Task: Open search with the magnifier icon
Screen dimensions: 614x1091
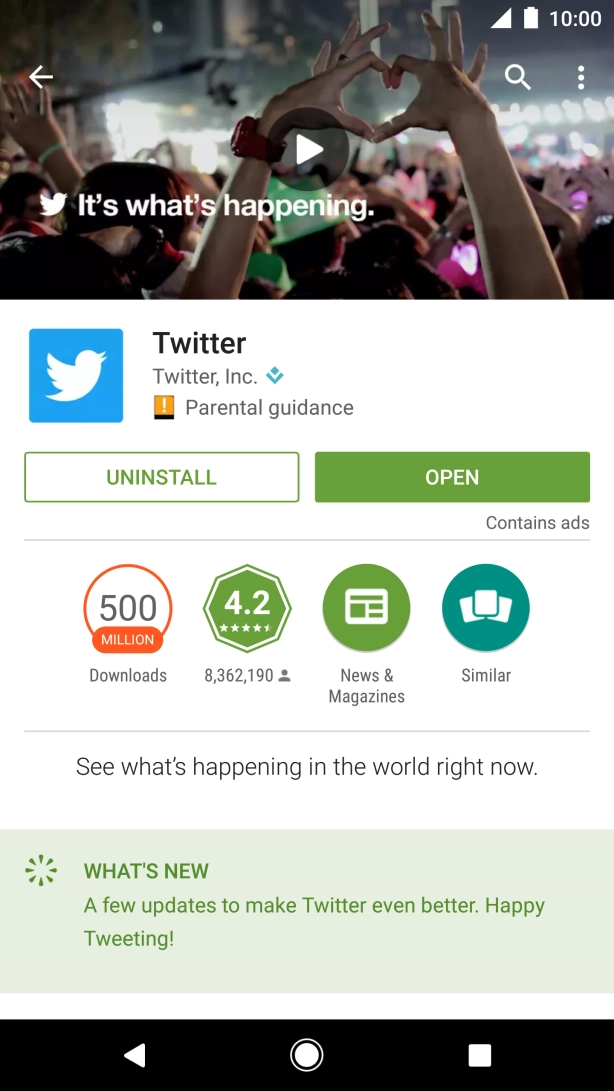Action: 518,77
